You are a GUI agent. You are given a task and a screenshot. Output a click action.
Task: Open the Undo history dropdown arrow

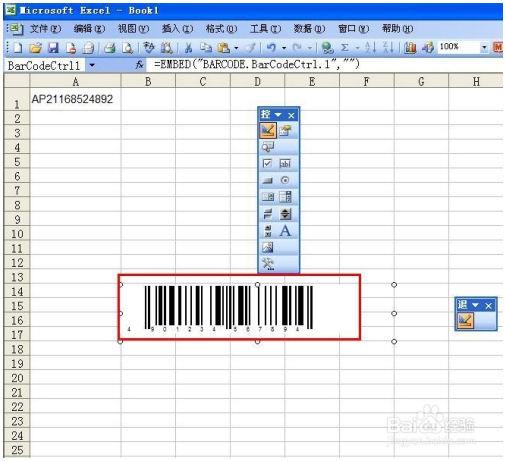[x=284, y=48]
